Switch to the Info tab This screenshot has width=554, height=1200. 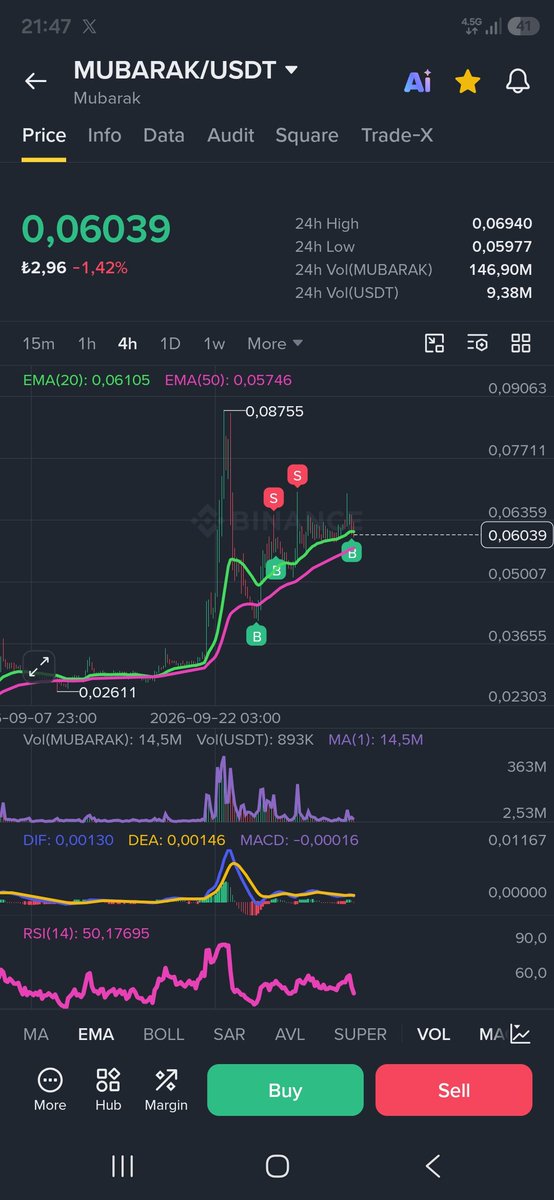[104, 135]
